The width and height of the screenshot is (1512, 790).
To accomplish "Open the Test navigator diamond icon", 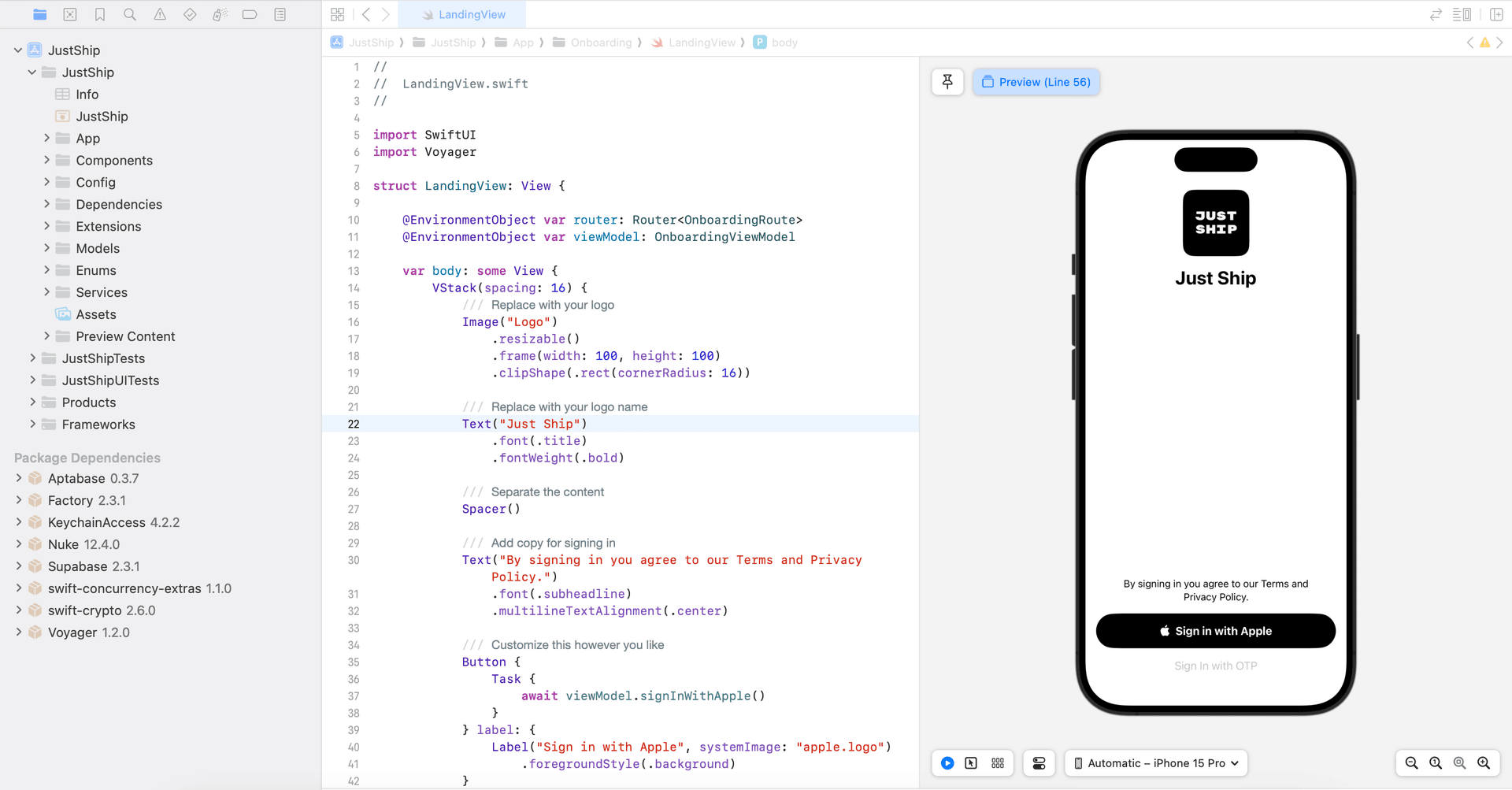I will click(x=190, y=14).
